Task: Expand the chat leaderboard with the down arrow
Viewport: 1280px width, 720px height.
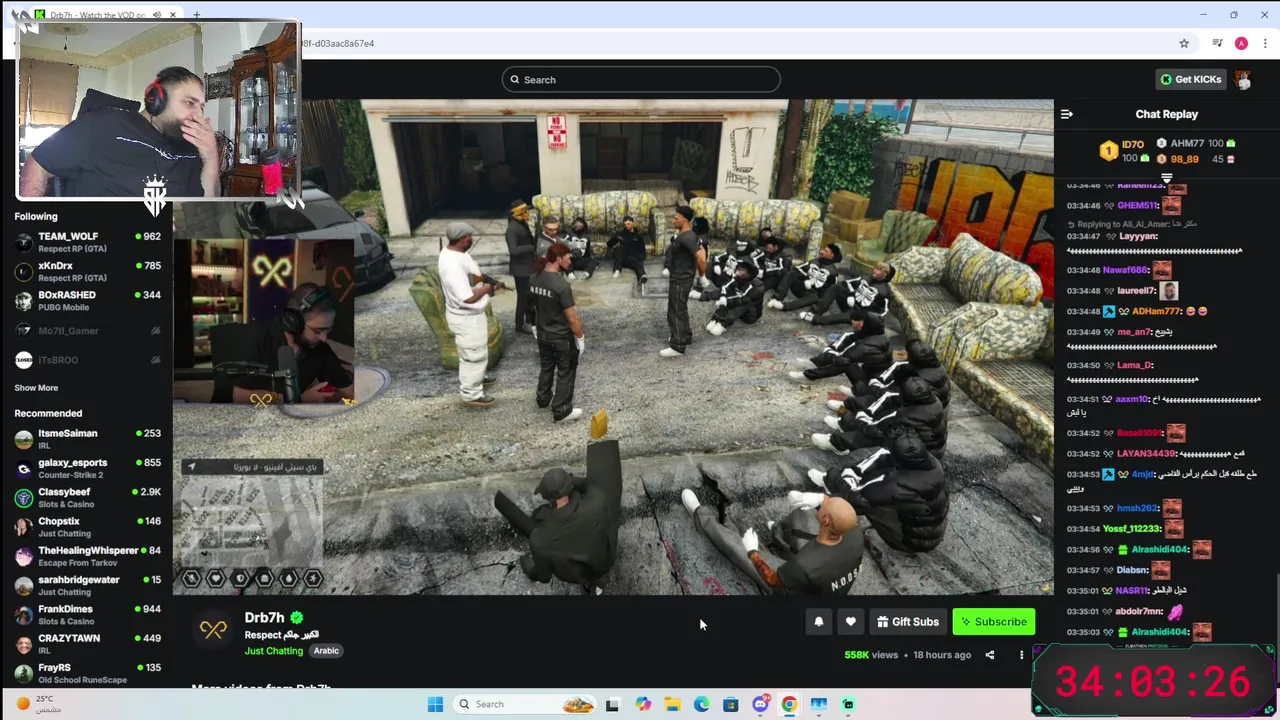Action: coord(1166,178)
